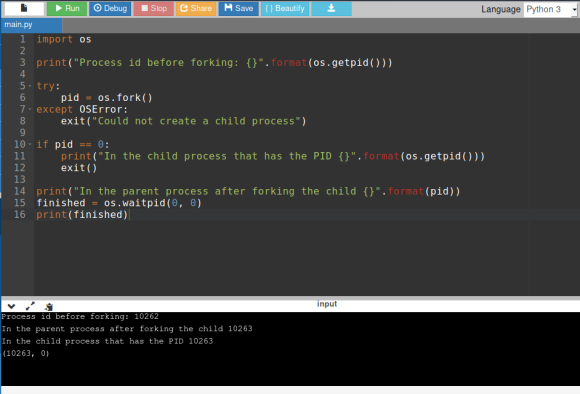Screen dimensions: 580x394
Task: Start the Debug session
Action: (x=110, y=8)
